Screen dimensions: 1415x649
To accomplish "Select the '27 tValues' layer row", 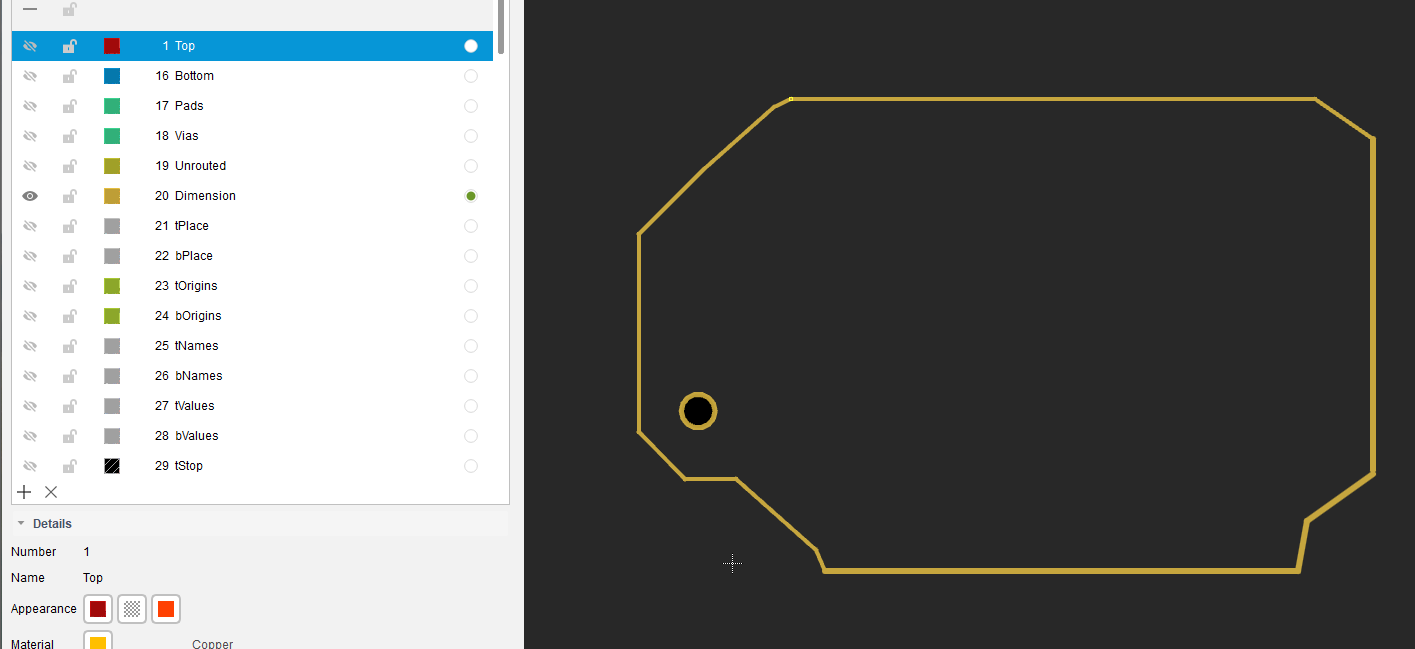I will pyautogui.click(x=252, y=406).
